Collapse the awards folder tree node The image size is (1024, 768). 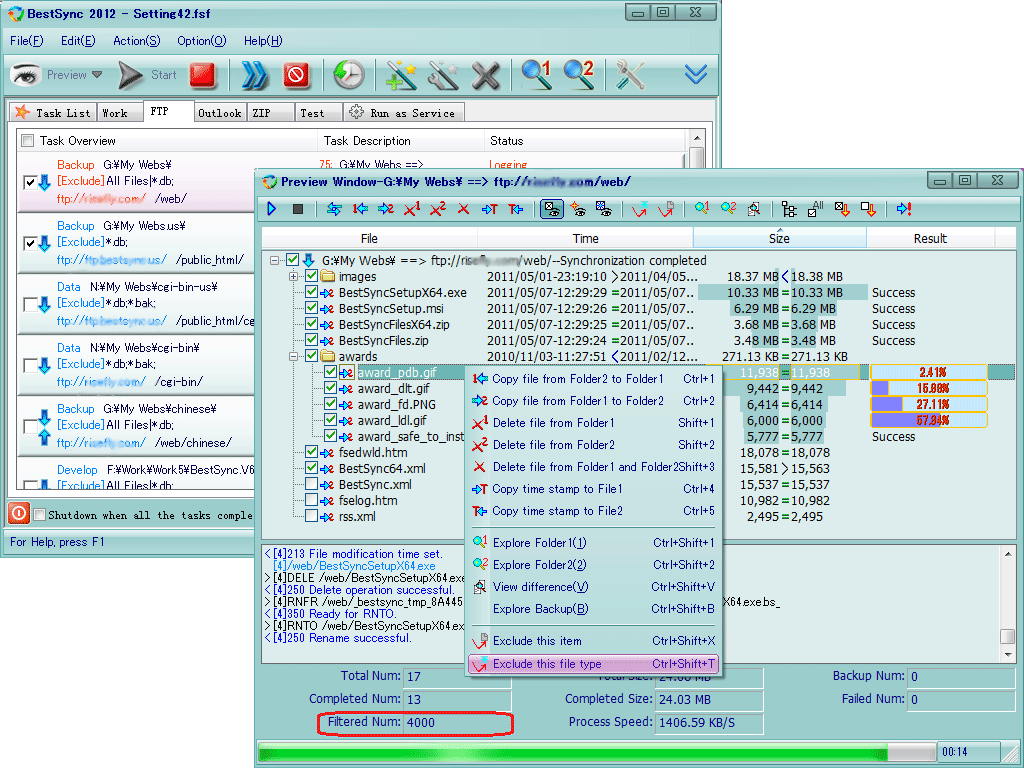pyautogui.click(x=294, y=357)
